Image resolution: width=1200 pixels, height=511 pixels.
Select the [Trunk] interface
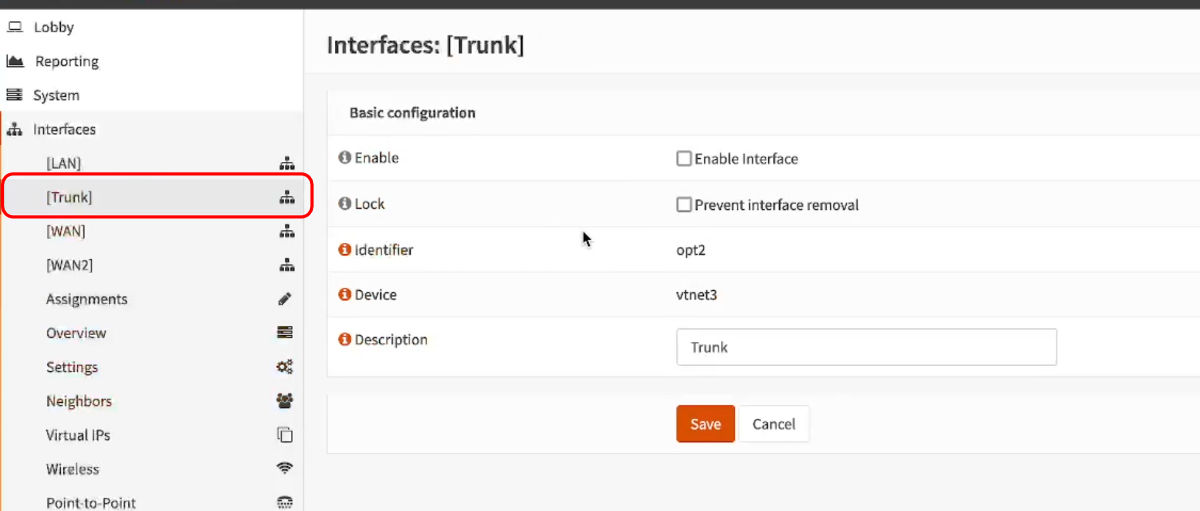pyautogui.click(x=69, y=197)
